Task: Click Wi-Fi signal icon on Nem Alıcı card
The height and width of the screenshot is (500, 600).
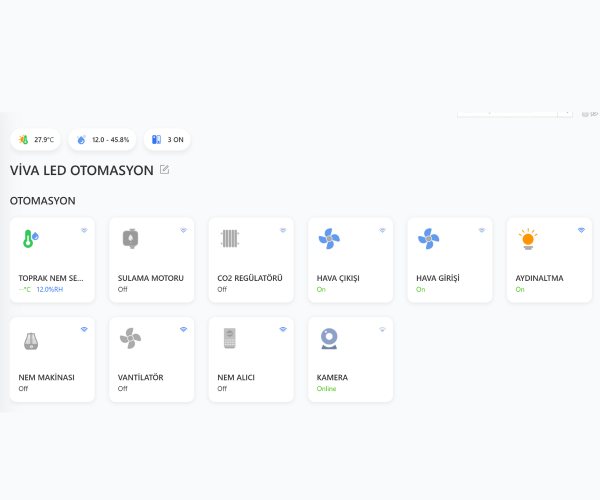Action: click(283, 329)
